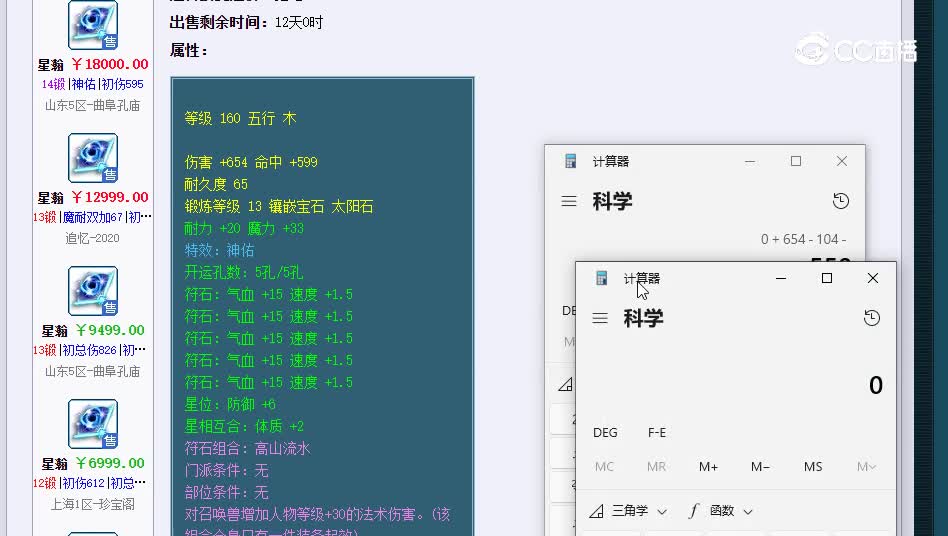
Task: Click the M- memory subtract button
Action: coord(760,467)
